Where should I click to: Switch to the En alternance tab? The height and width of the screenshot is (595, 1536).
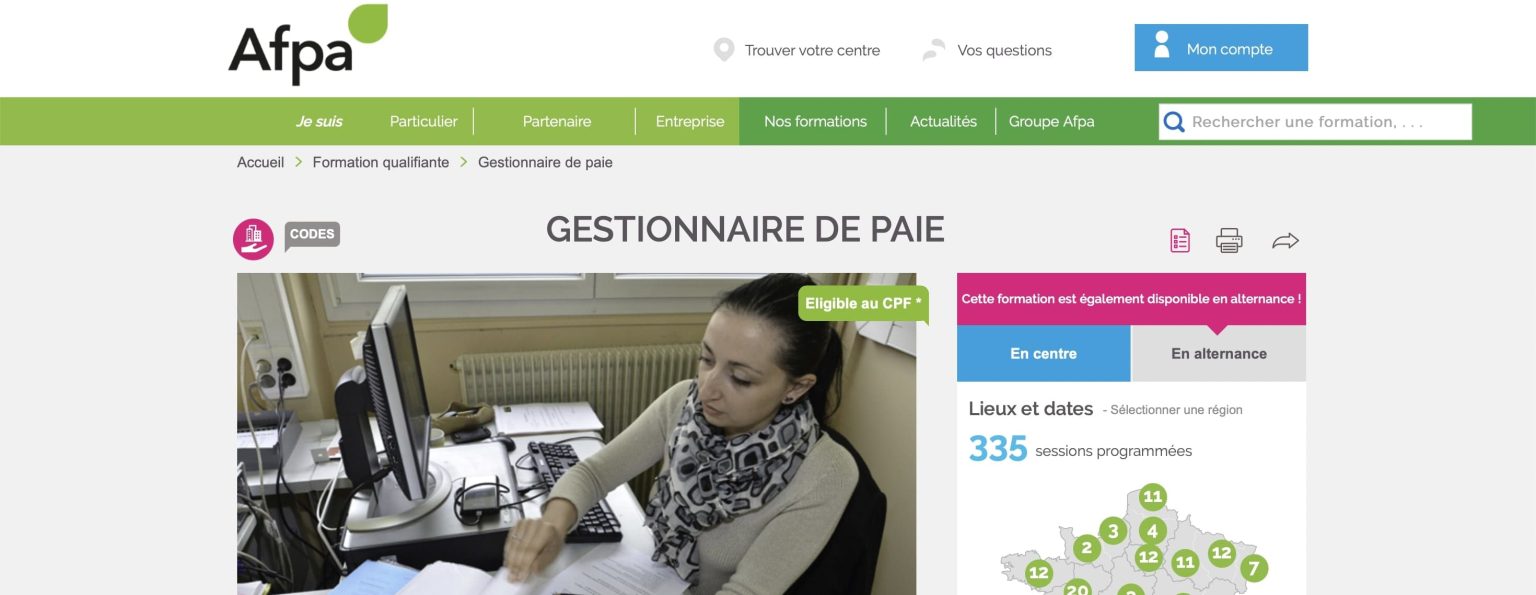pyautogui.click(x=1219, y=354)
